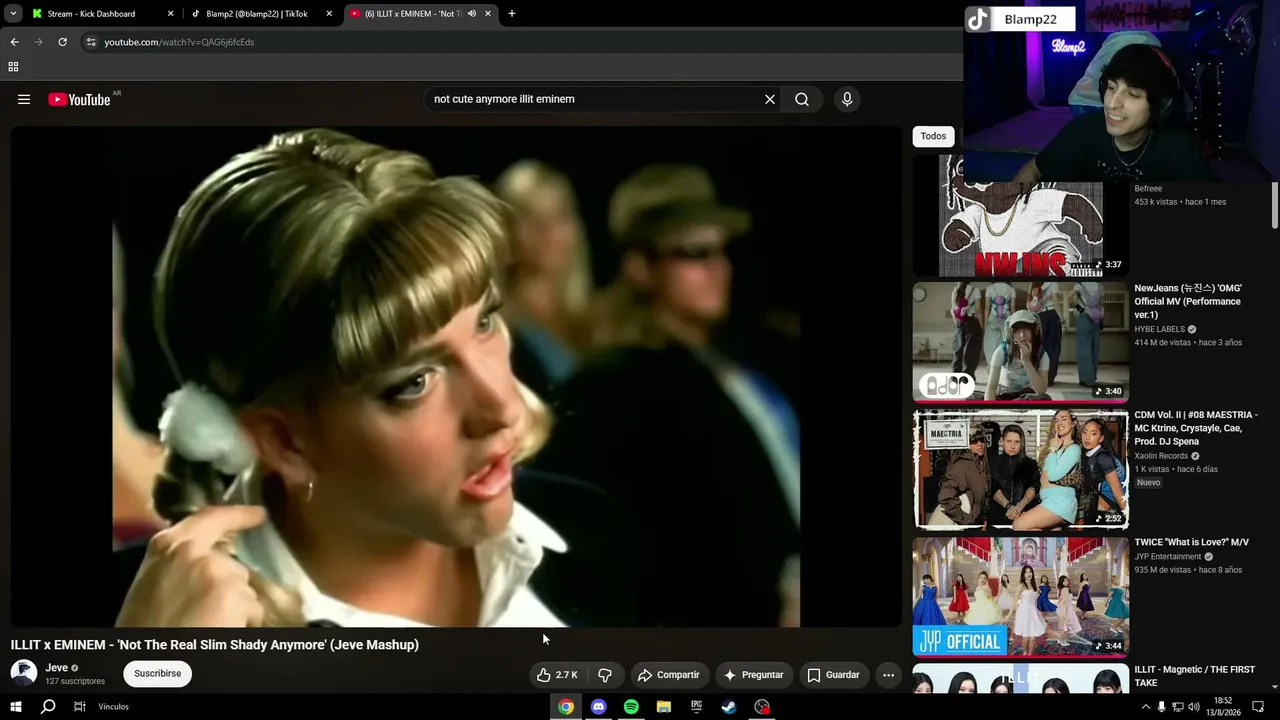
Task: Play the TWICE 'What is Love?' thumbnail
Action: tap(1020, 597)
